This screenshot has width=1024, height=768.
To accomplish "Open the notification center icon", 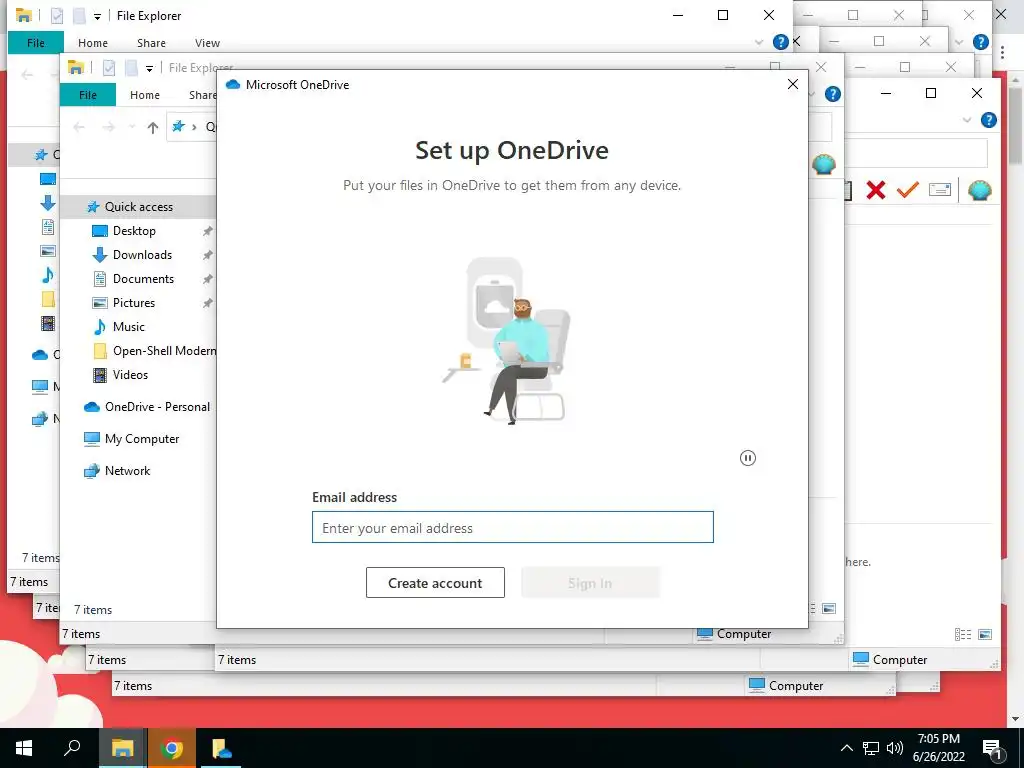I will pyautogui.click(x=993, y=748).
